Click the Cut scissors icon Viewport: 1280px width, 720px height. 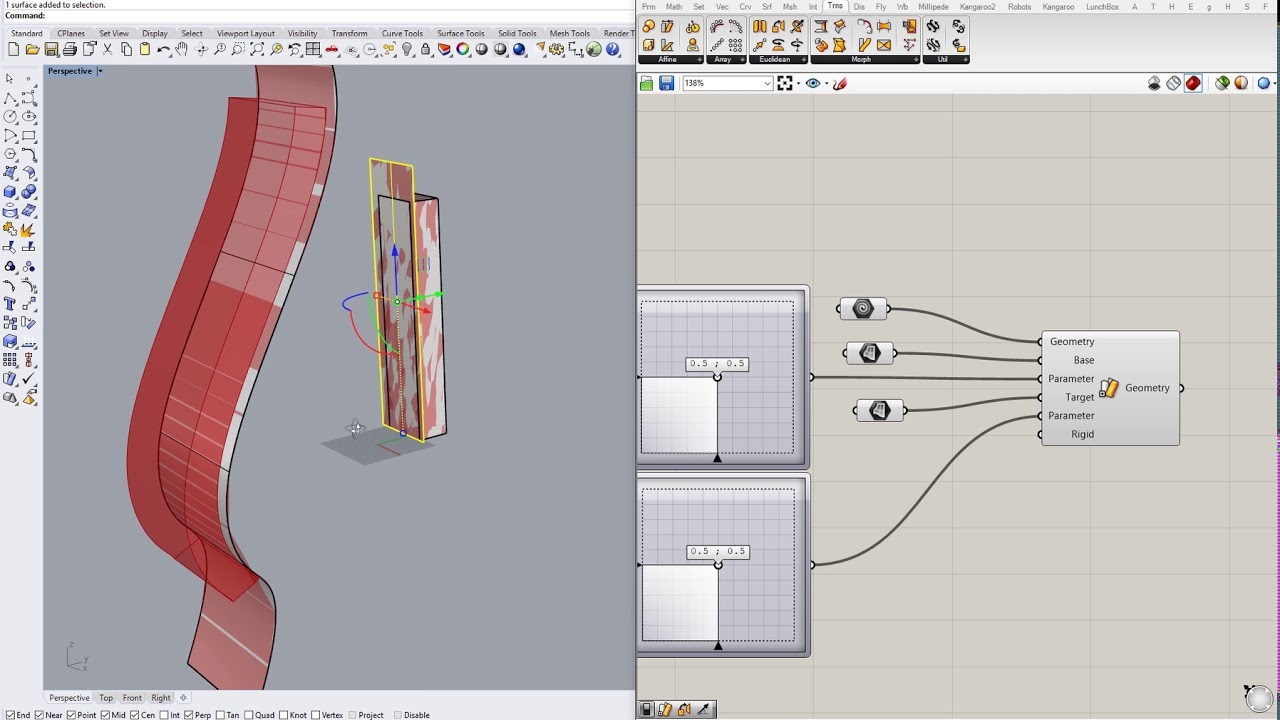click(x=107, y=49)
